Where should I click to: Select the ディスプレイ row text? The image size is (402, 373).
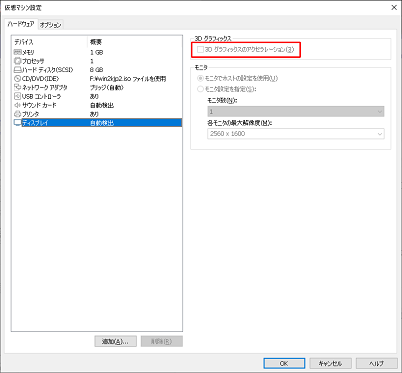(x=35, y=123)
